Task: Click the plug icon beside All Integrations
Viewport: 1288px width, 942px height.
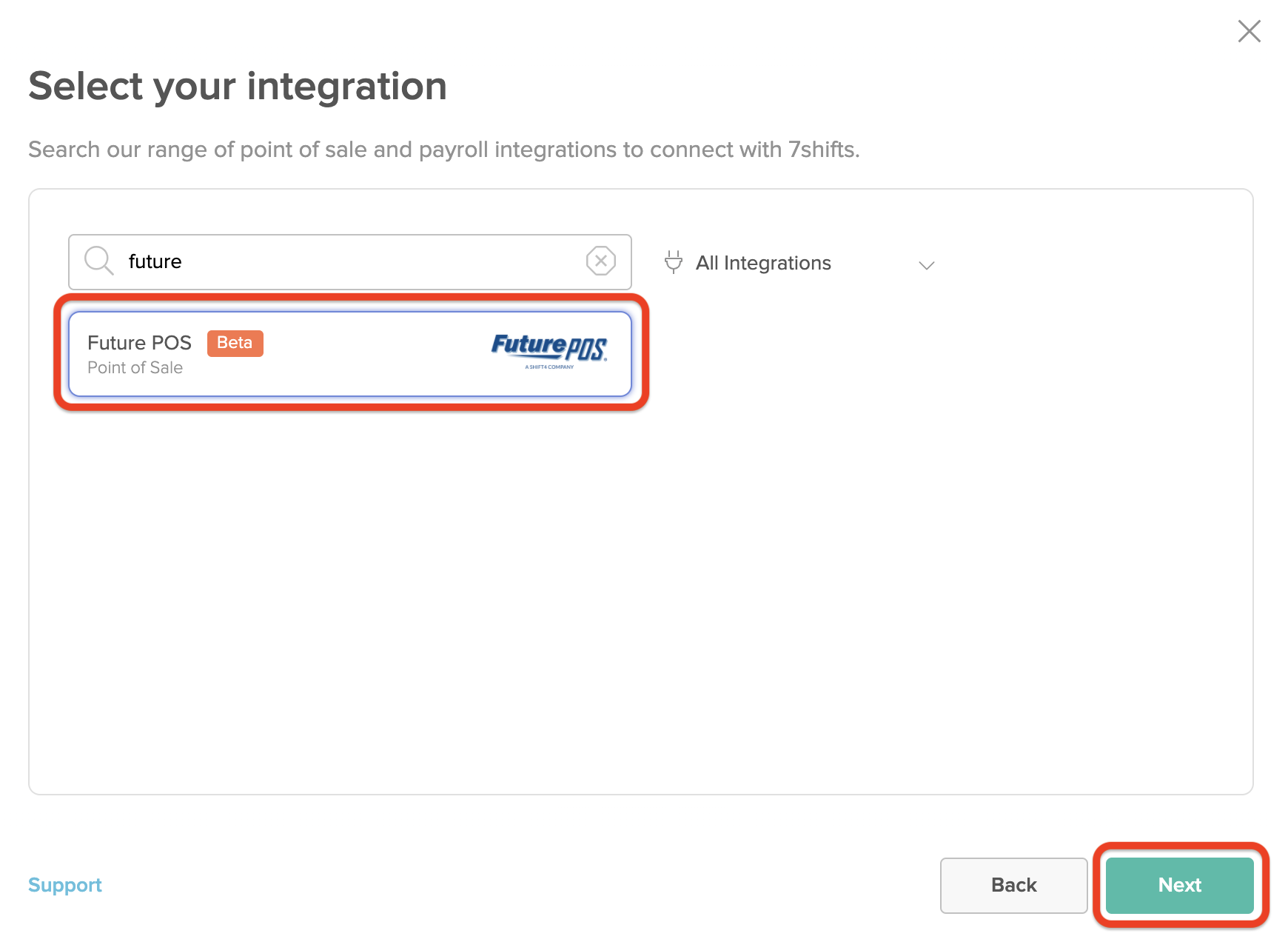Action: [673, 262]
